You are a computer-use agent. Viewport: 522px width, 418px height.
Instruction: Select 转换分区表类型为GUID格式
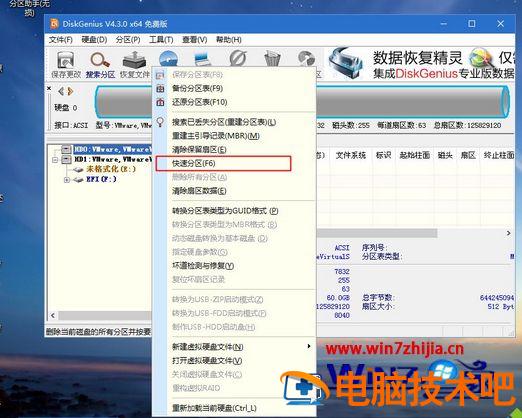pyautogui.click(x=234, y=211)
